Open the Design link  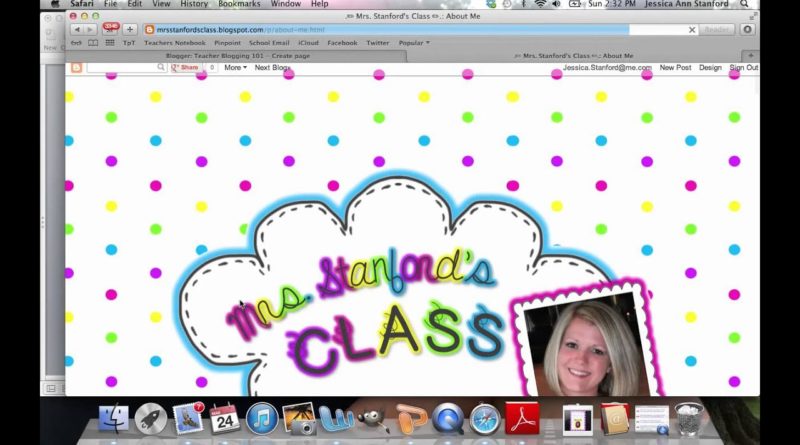coord(710,67)
